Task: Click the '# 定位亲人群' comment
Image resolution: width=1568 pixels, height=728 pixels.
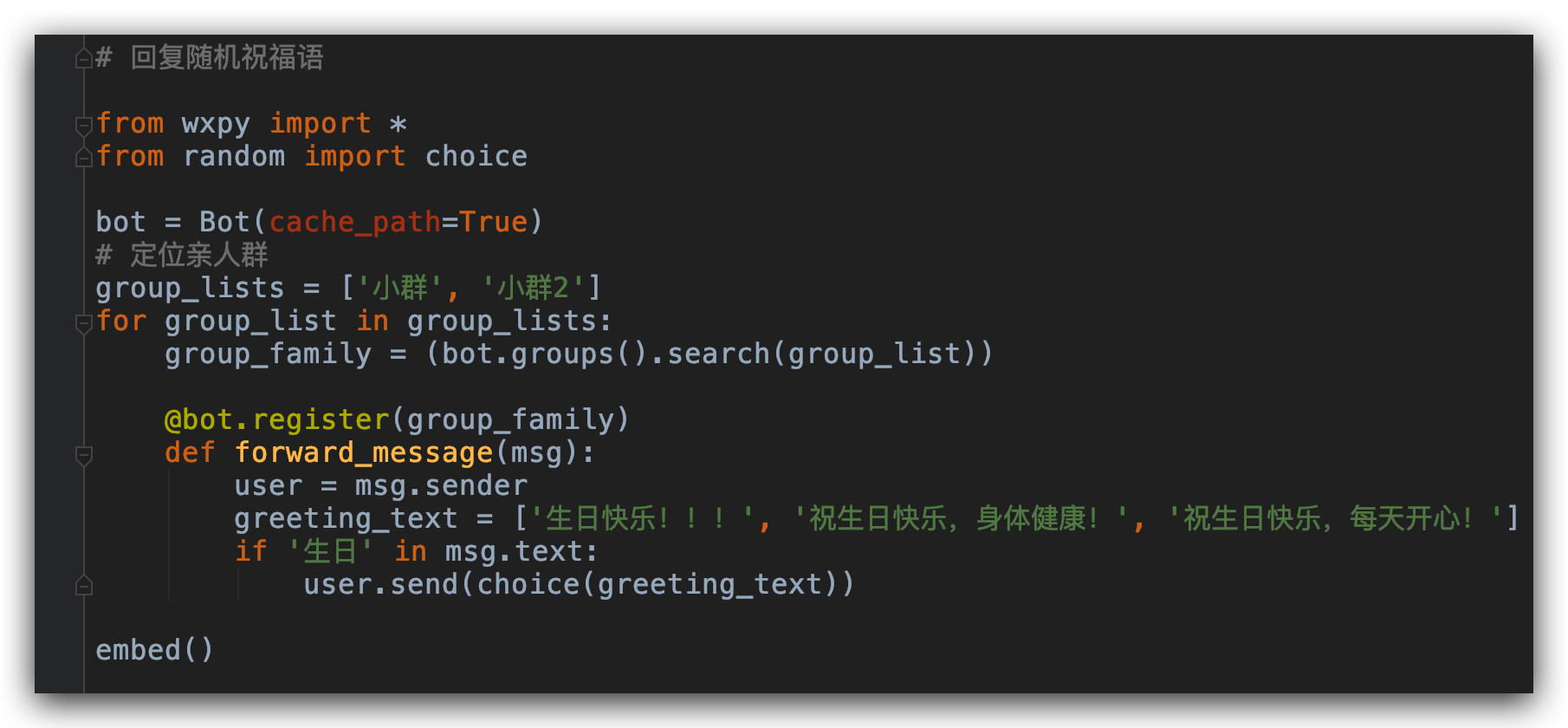Action: [x=182, y=255]
